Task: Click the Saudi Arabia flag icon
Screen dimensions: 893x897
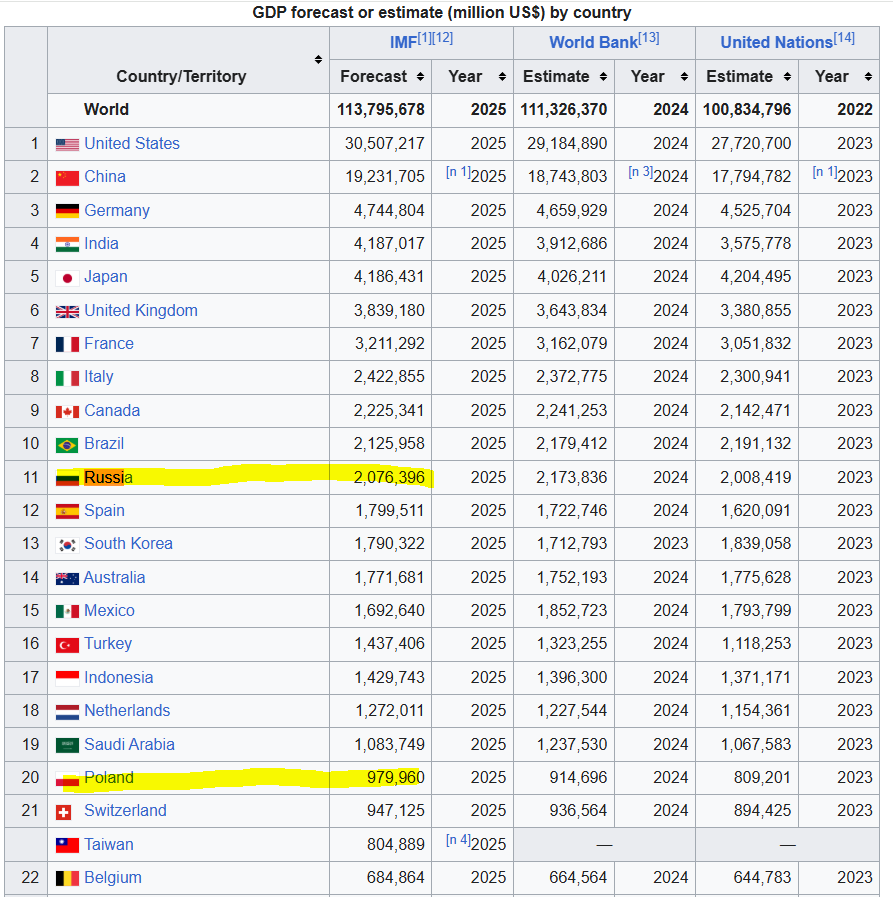Action: 67,745
